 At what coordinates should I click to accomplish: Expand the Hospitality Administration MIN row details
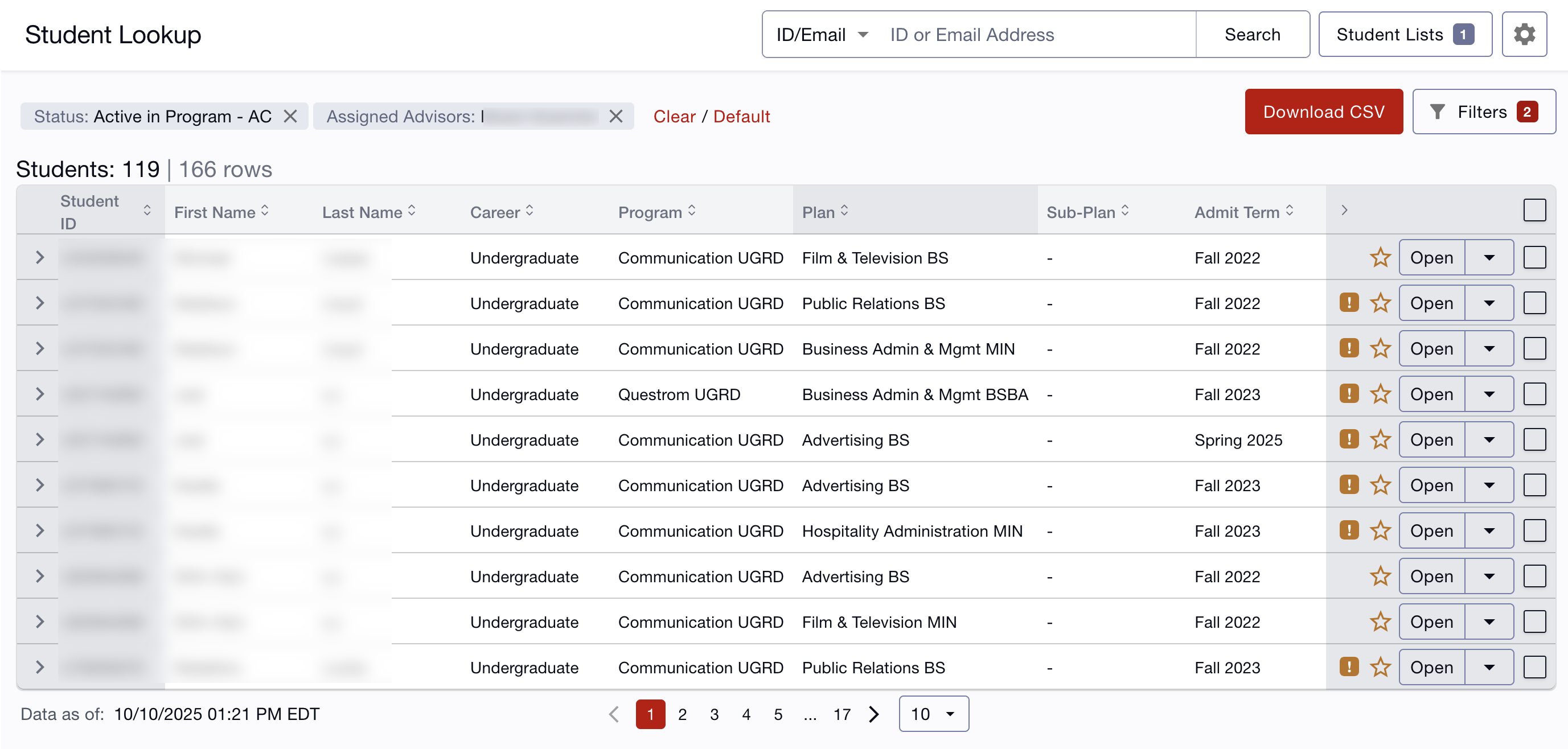pos(39,531)
